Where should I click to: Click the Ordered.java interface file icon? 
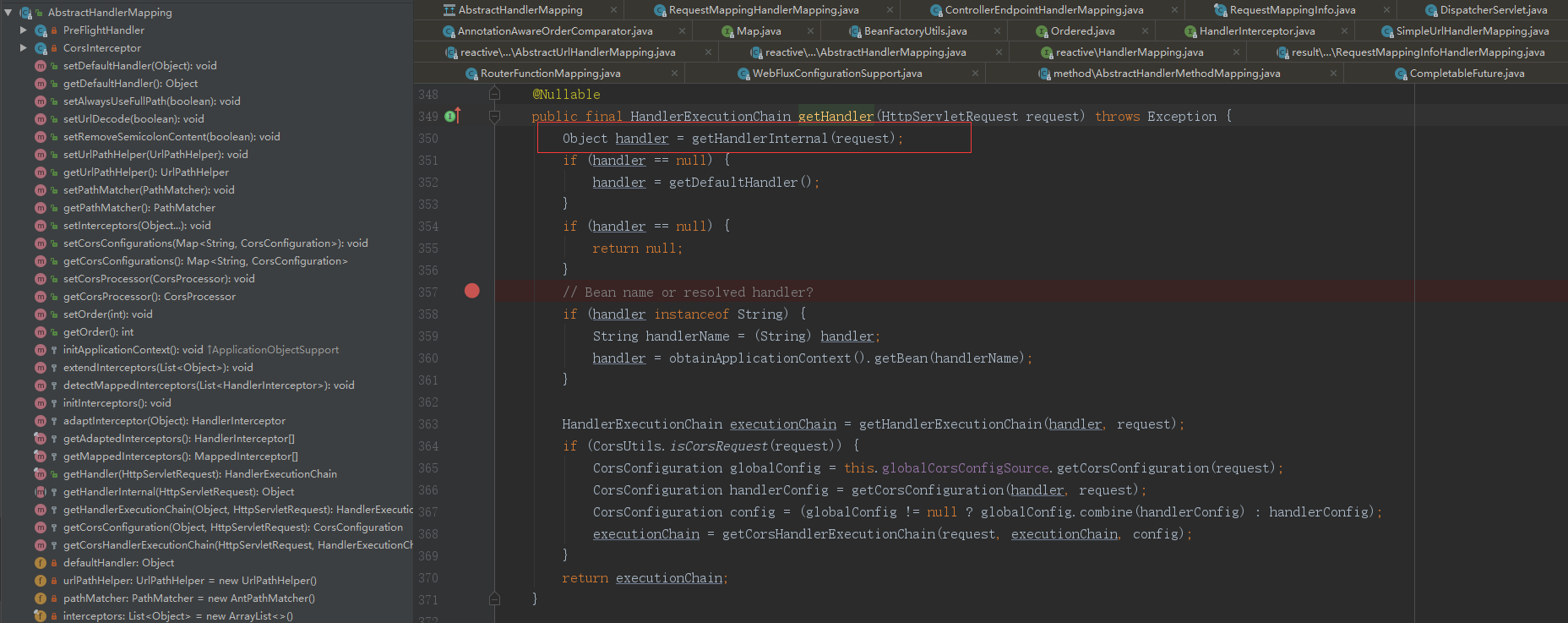[1042, 31]
